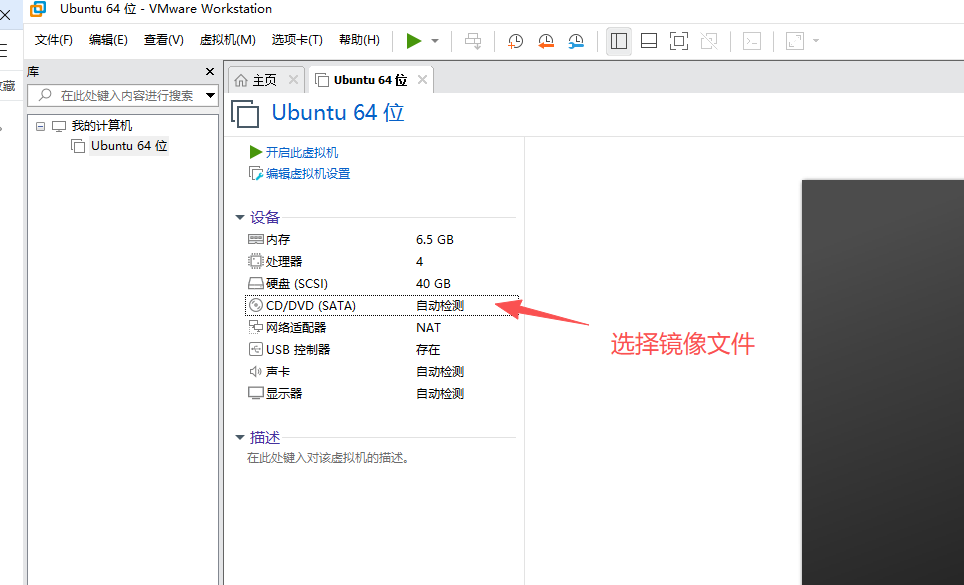Click the NAT network value
The height and width of the screenshot is (585, 964).
coord(429,328)
